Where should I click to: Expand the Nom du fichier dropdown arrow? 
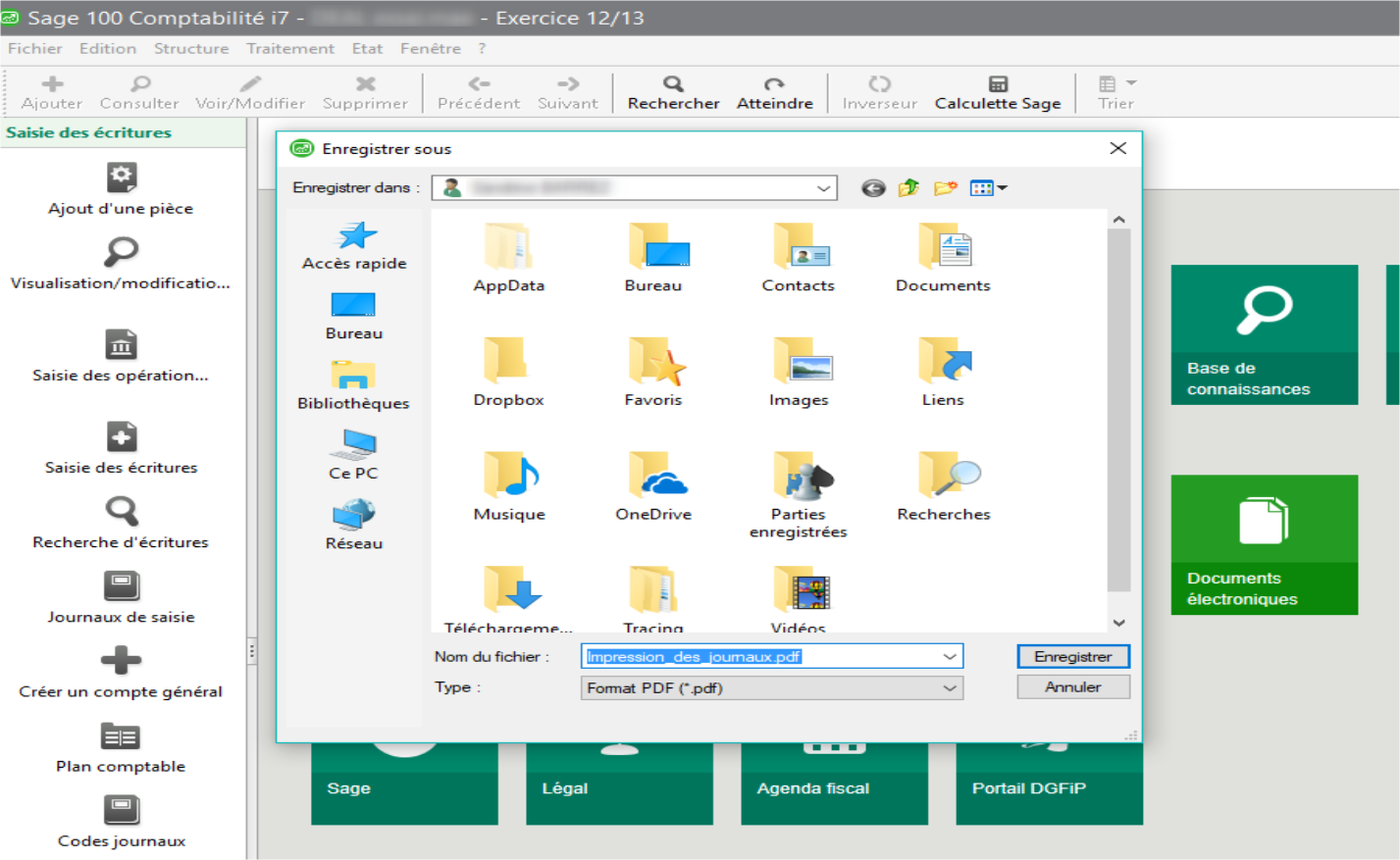(x=949, y=657)
